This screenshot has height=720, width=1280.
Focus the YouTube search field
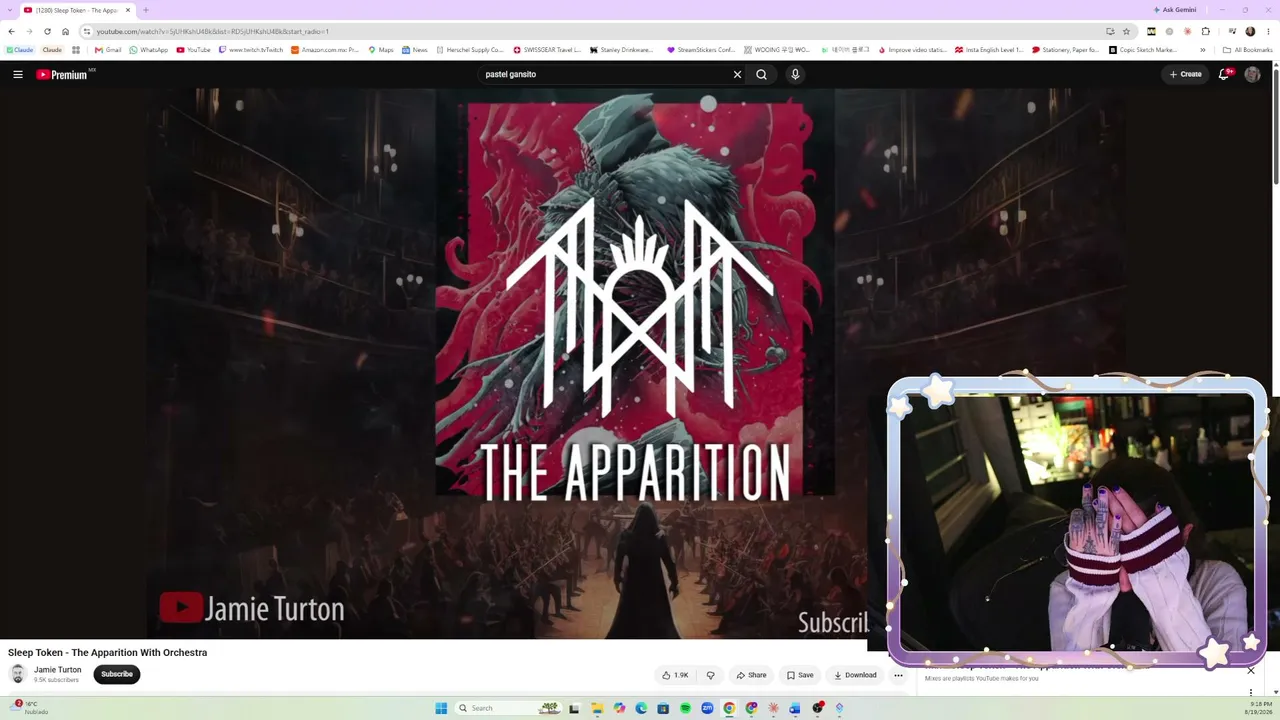[x=605, y=74]
